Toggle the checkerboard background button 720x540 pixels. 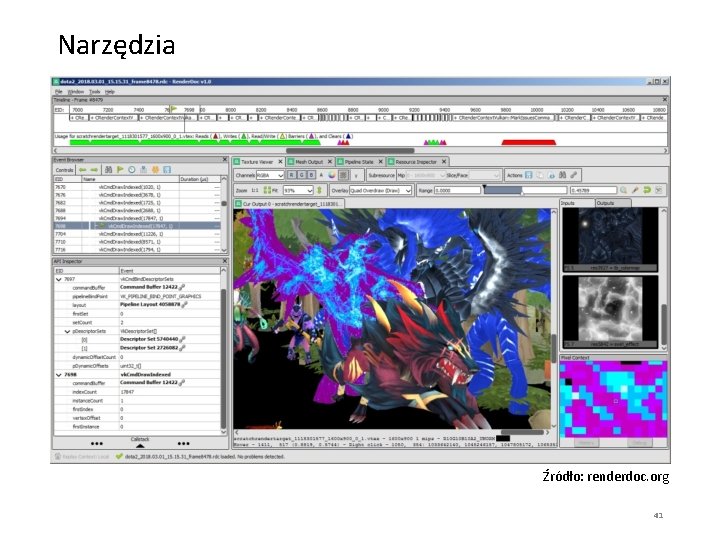click(343, 175)
